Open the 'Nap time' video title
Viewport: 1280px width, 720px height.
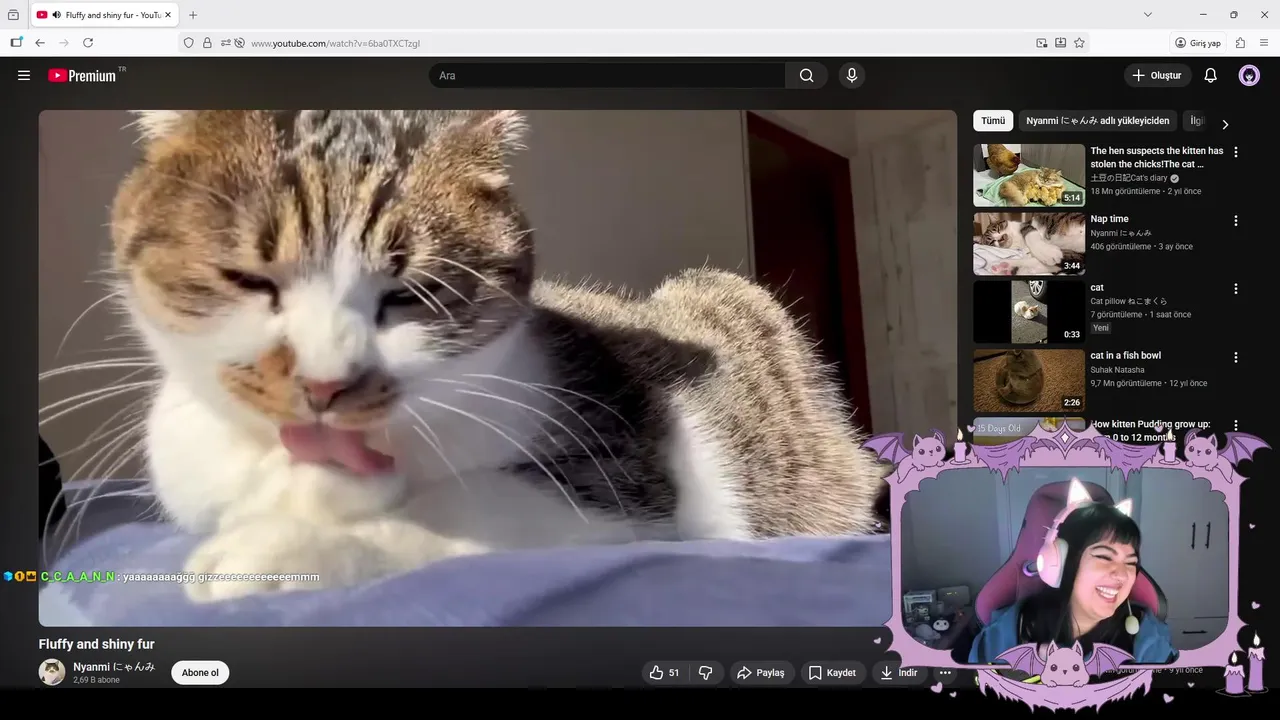click(x=1109, y=219)
